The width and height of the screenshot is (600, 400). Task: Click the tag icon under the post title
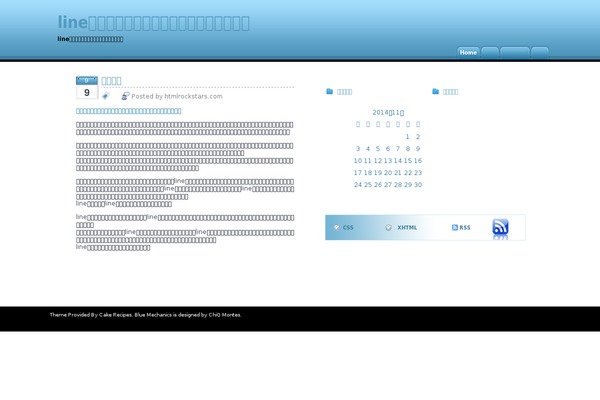pyautogui.click(x=106, y=96)
